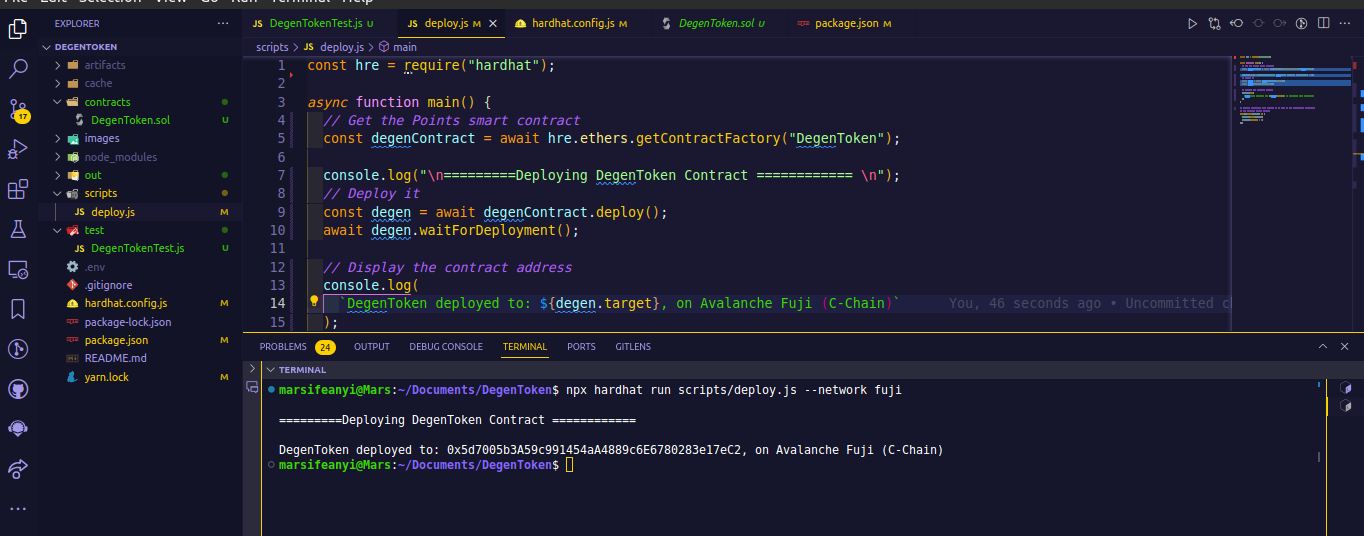Open the Remote Explorer view
1364x536 pixels.
(18, 269)
